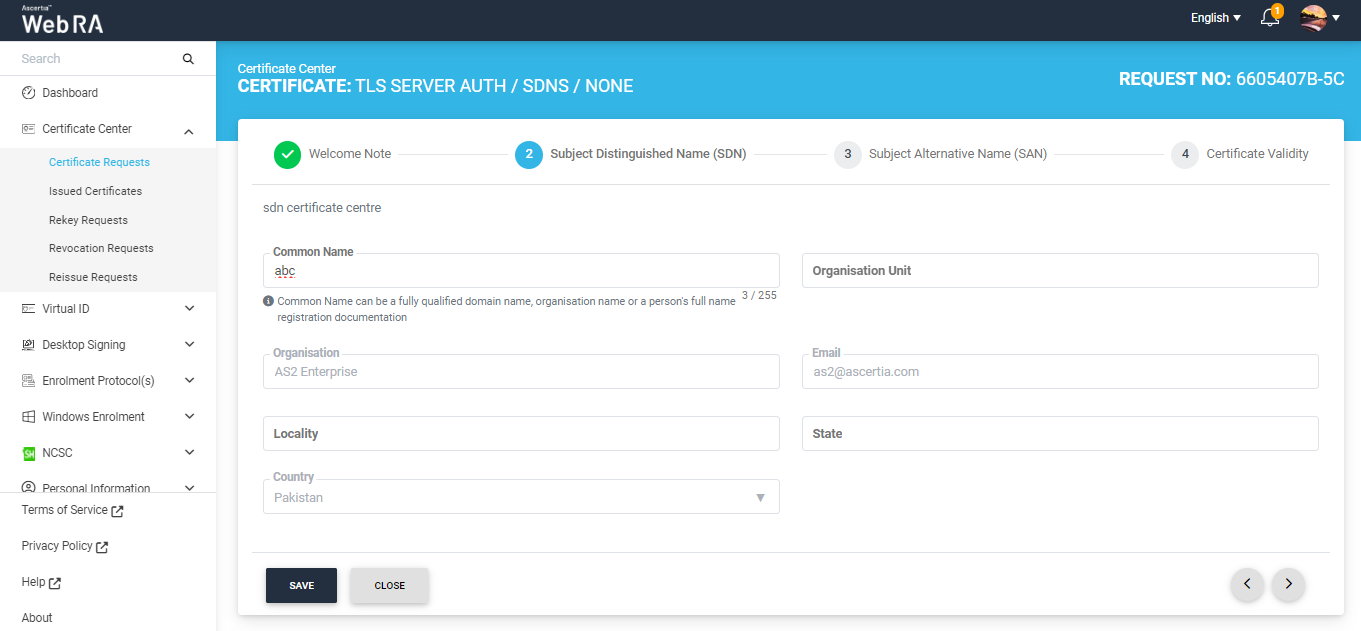Click the Enrolment Protocol(s) sidebar icon

tap(28, 381)
